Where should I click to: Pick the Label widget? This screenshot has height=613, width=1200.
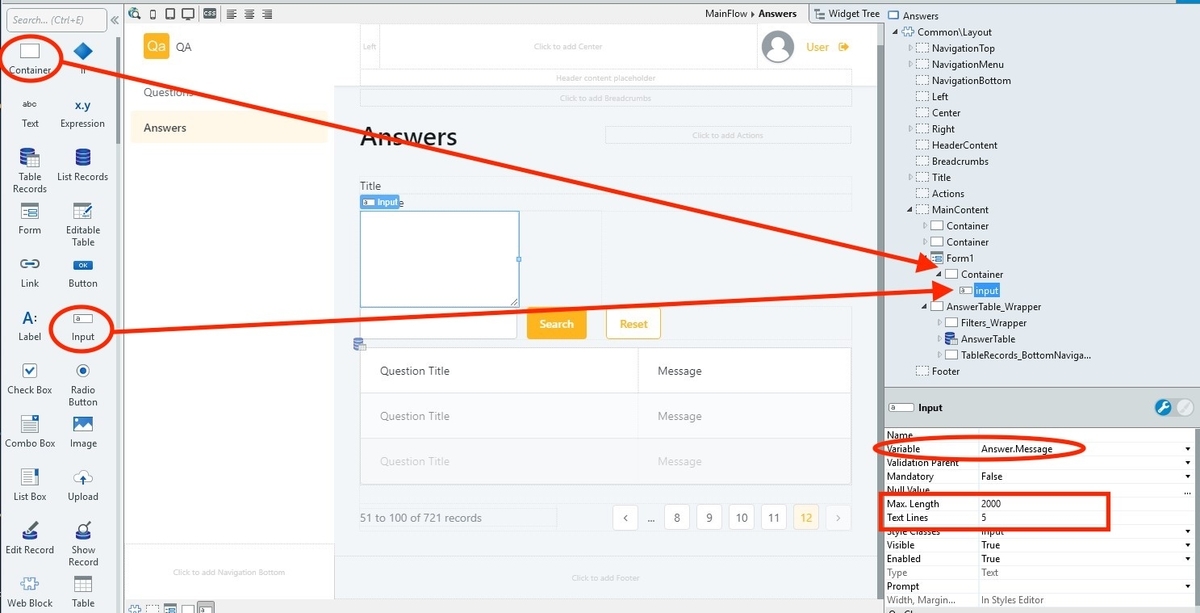tap(30, 325)
